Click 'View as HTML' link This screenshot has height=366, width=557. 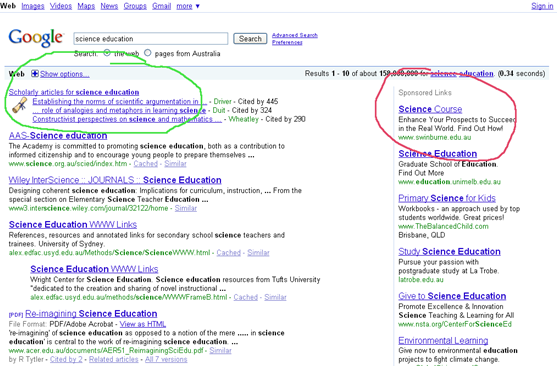[143, 324]
